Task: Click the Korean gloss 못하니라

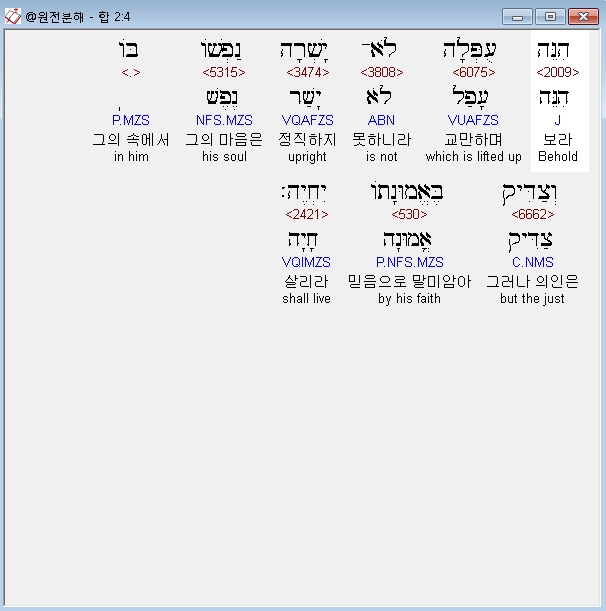Action: [382, 140]
